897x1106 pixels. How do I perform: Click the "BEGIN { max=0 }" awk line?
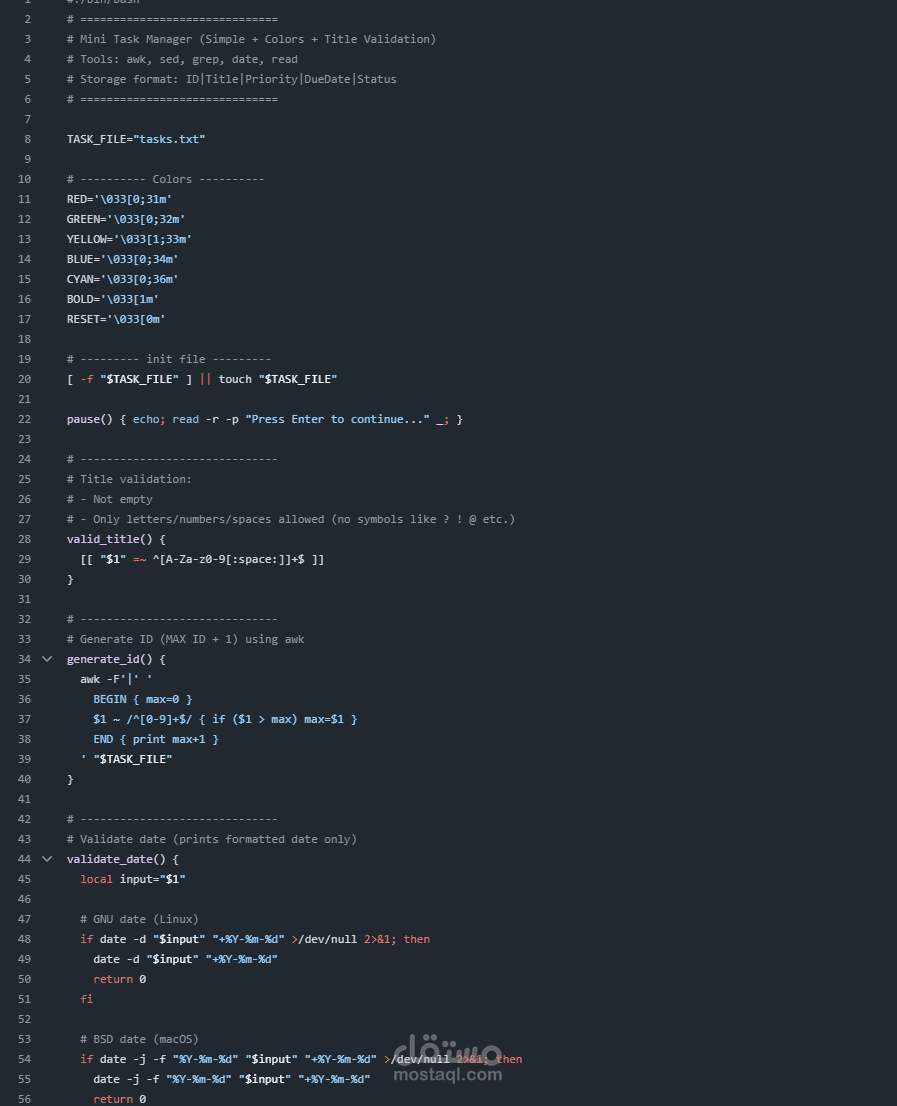[x=142, y=699]
